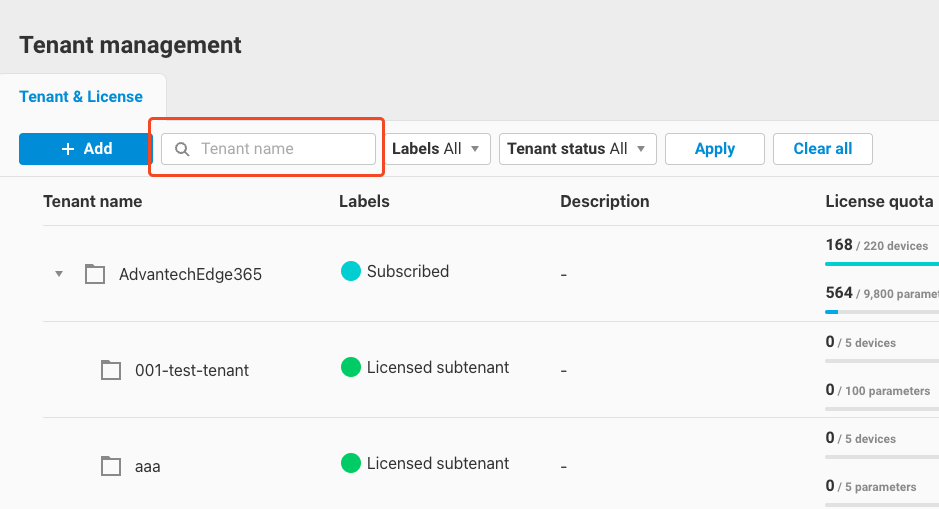The height and width of the screenshot is (509, 939).
Task: Click Licensed subtenant text in aaa row
Action: 438,463
